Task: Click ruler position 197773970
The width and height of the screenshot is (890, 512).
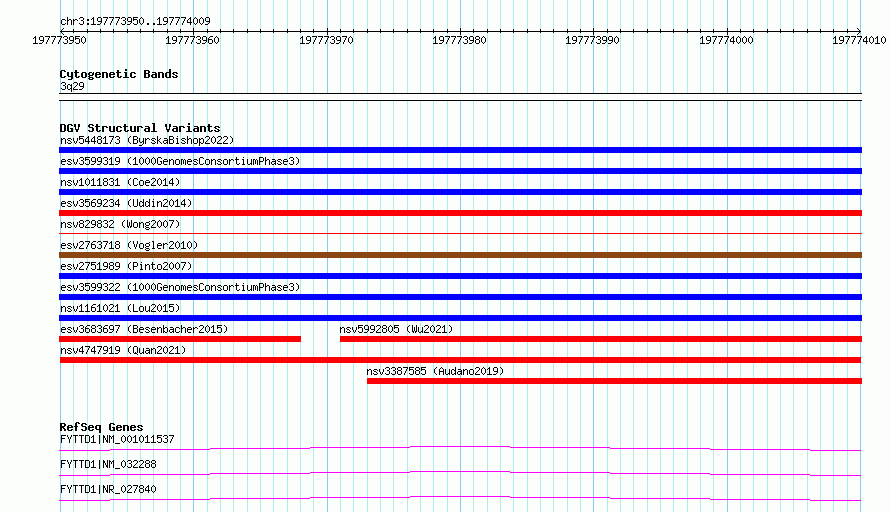Action: click(326, 40)
